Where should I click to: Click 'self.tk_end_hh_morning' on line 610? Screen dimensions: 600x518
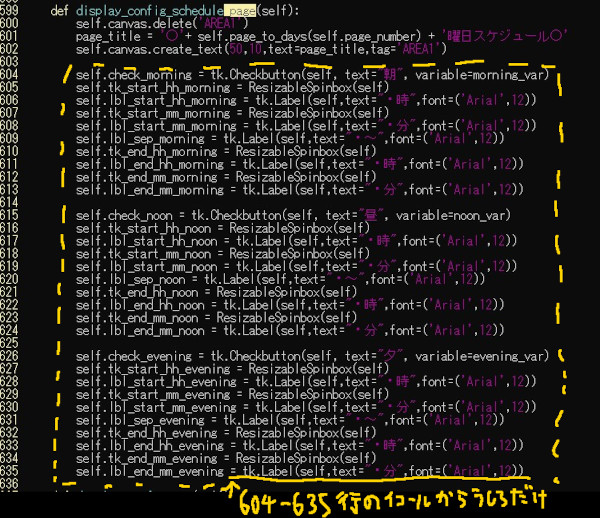pos(147,152)
